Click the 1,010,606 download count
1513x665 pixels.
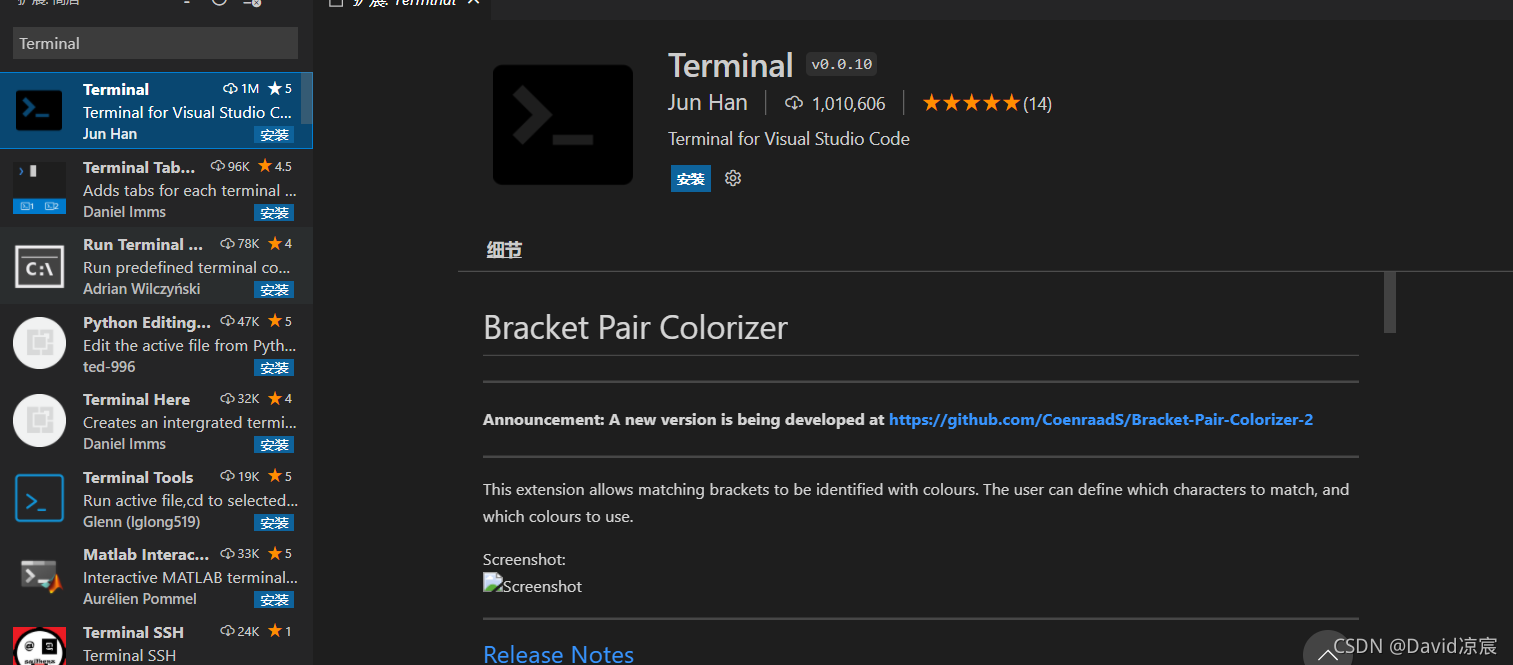click(836, 103)
